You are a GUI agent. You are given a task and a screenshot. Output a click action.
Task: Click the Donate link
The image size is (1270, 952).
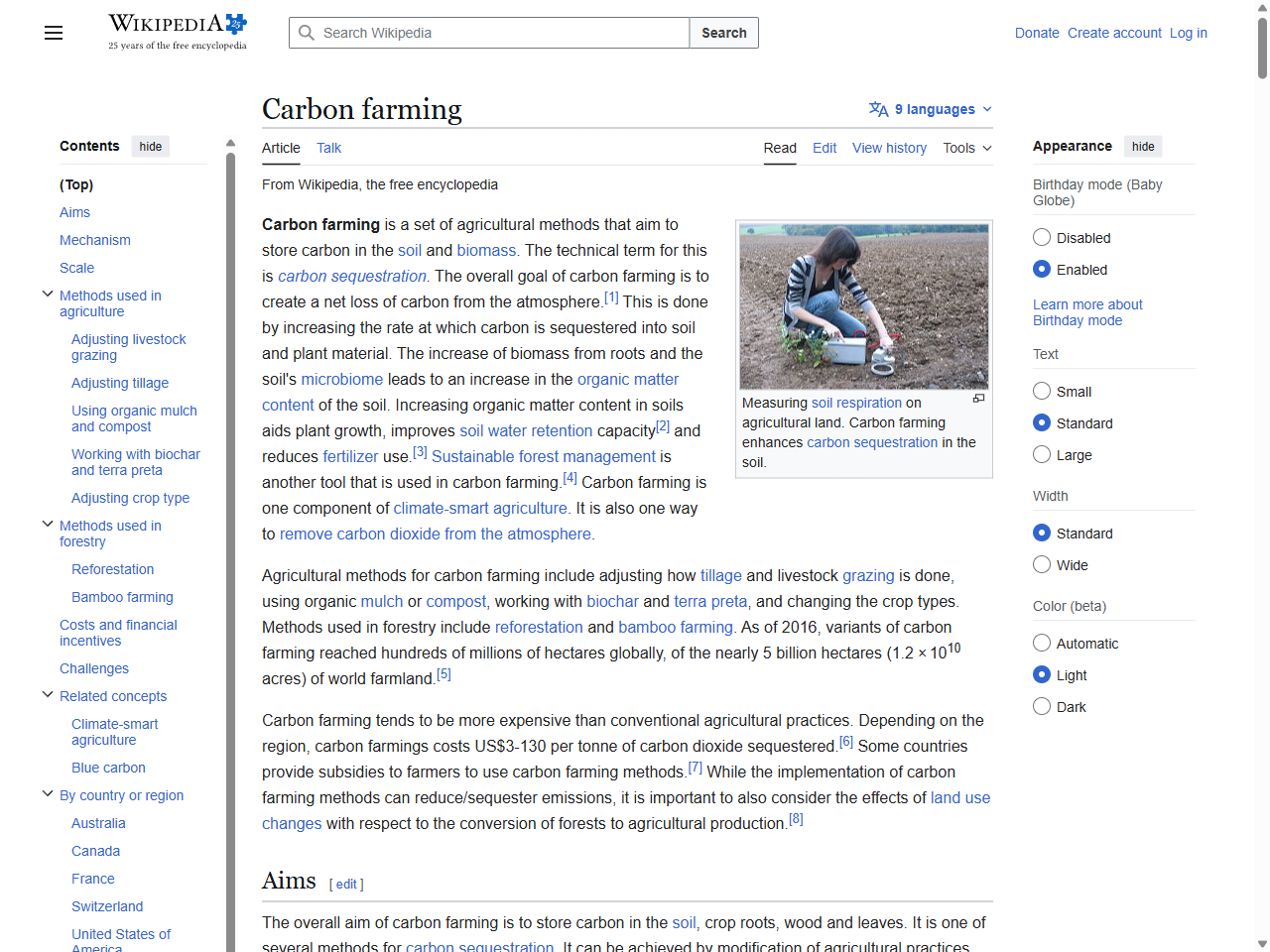[x=1037, y=33]
